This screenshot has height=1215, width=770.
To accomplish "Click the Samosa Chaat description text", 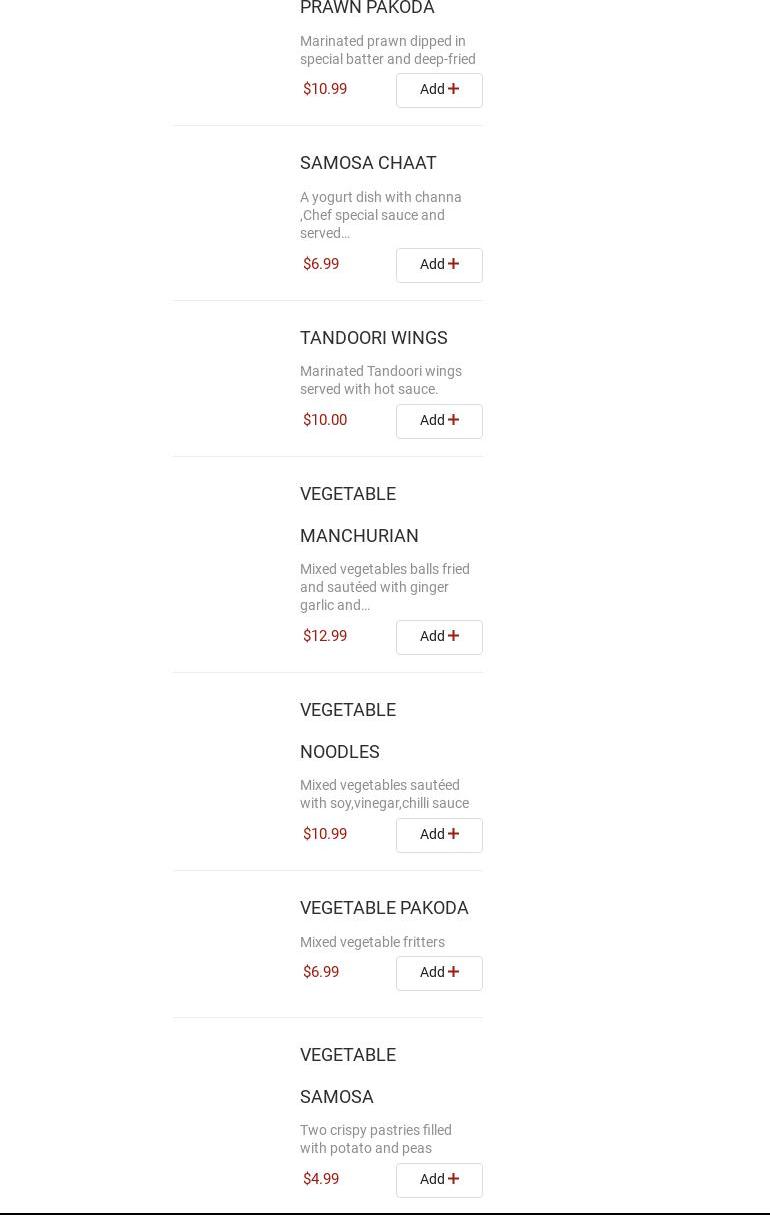I will (x=380, y=215).
